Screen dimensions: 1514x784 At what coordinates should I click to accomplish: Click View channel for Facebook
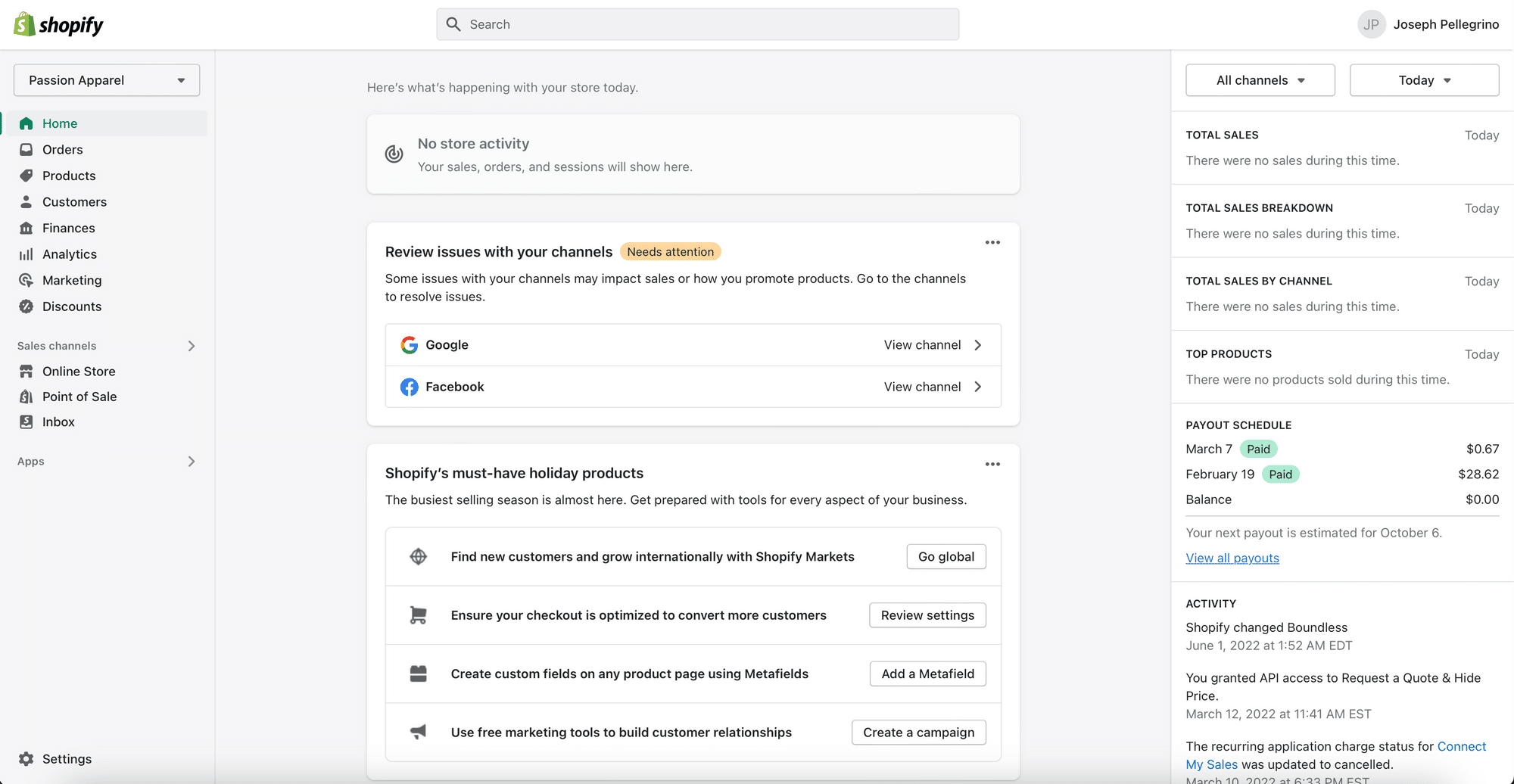(x=922, y=387)
